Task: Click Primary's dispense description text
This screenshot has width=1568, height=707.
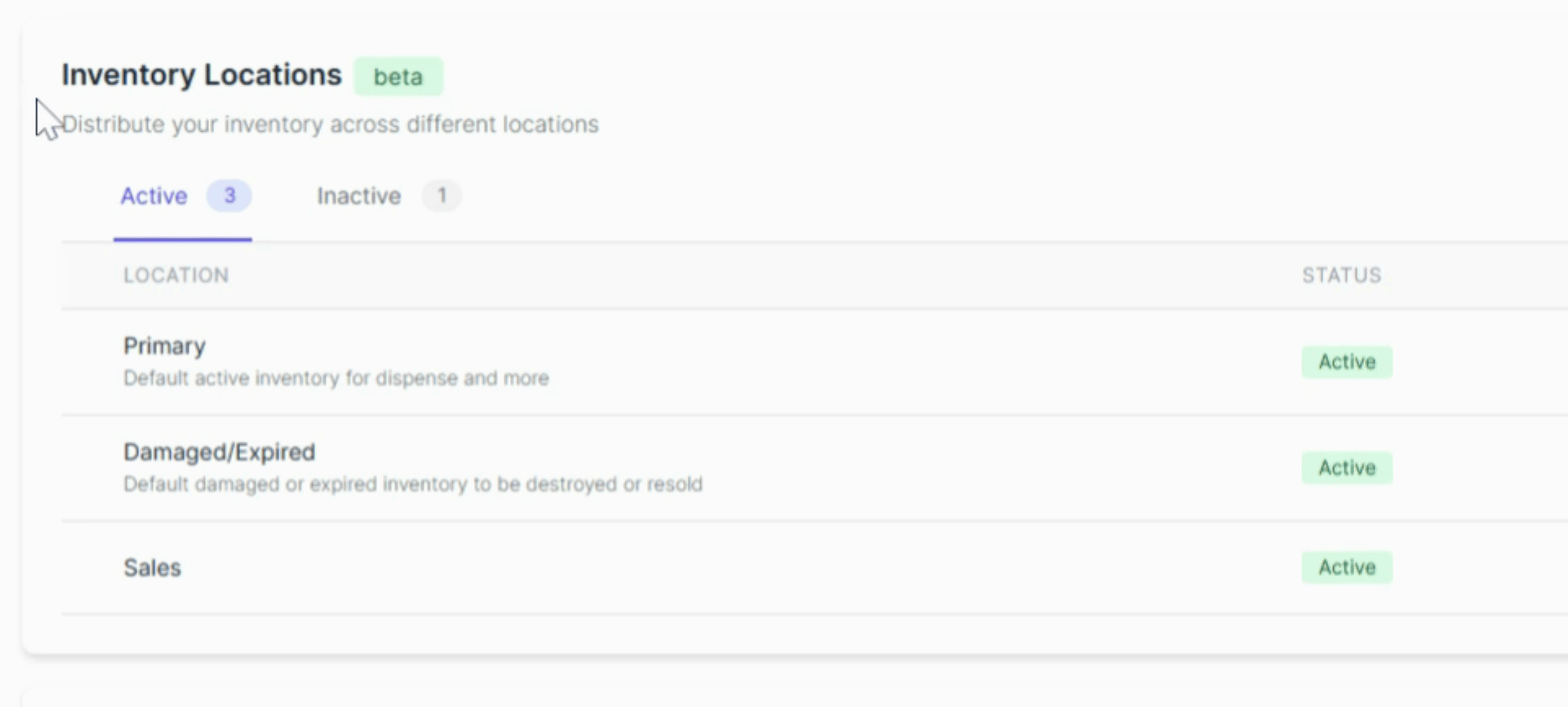Action: [x=336, y=377]
